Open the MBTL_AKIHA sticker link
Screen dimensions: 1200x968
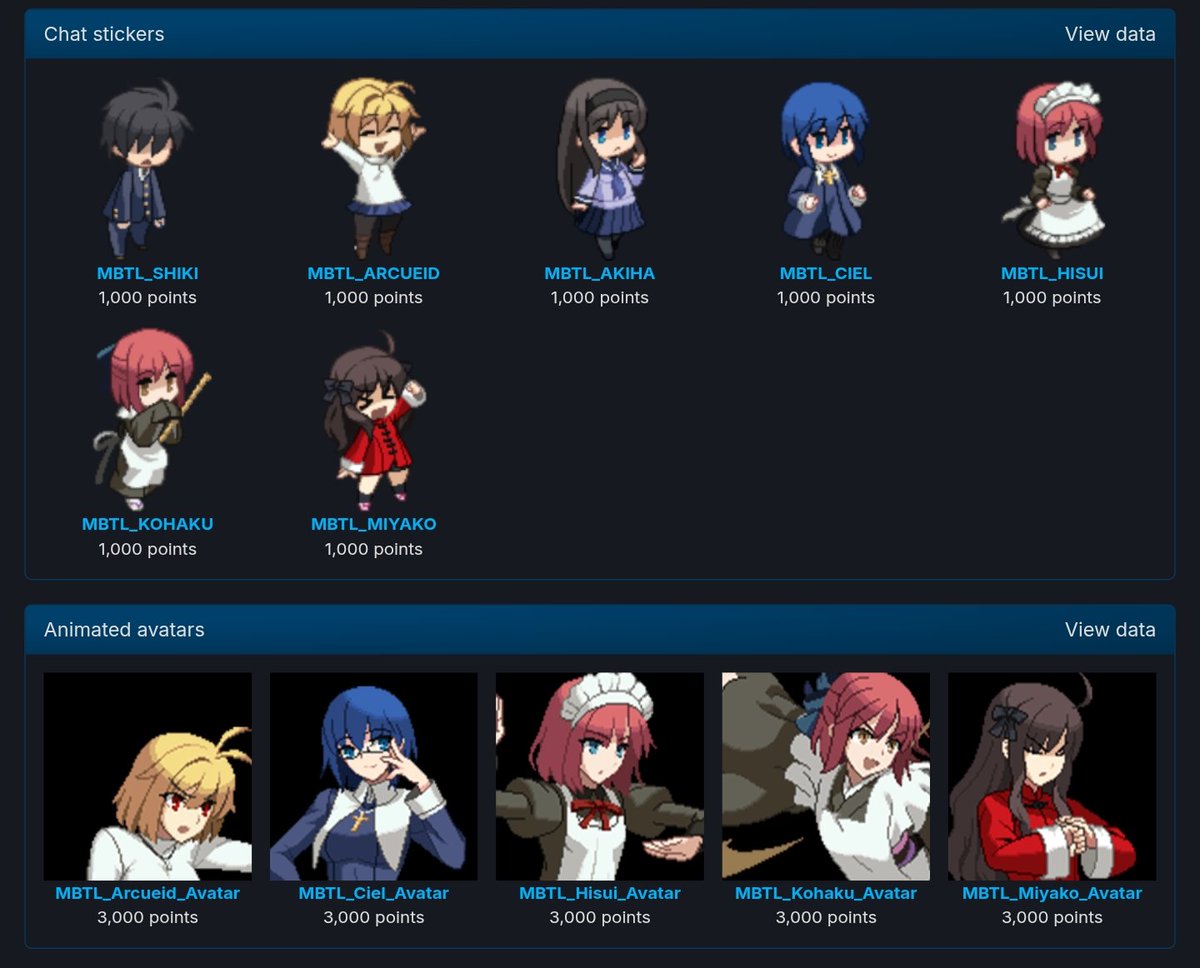click(x=600, y=273)
